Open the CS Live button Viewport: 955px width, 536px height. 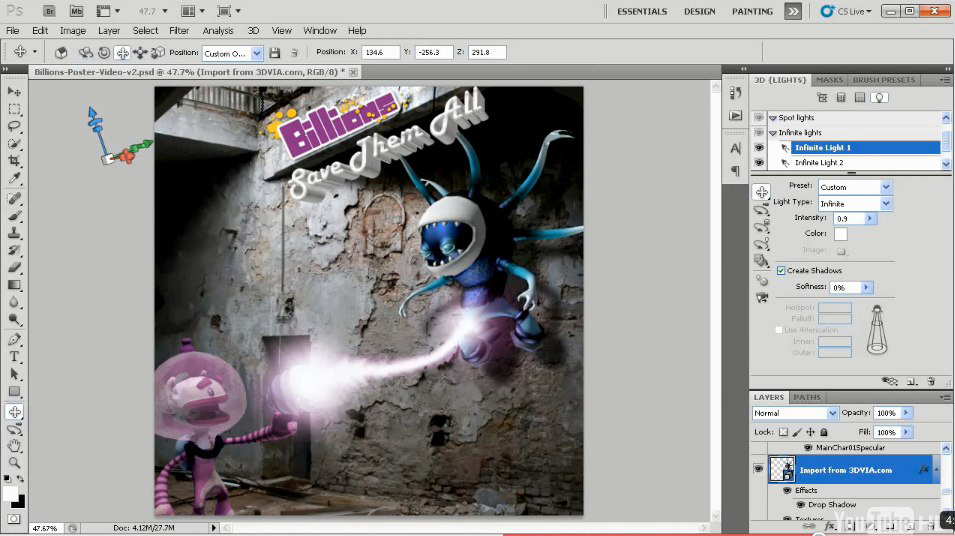coord(846,11)
